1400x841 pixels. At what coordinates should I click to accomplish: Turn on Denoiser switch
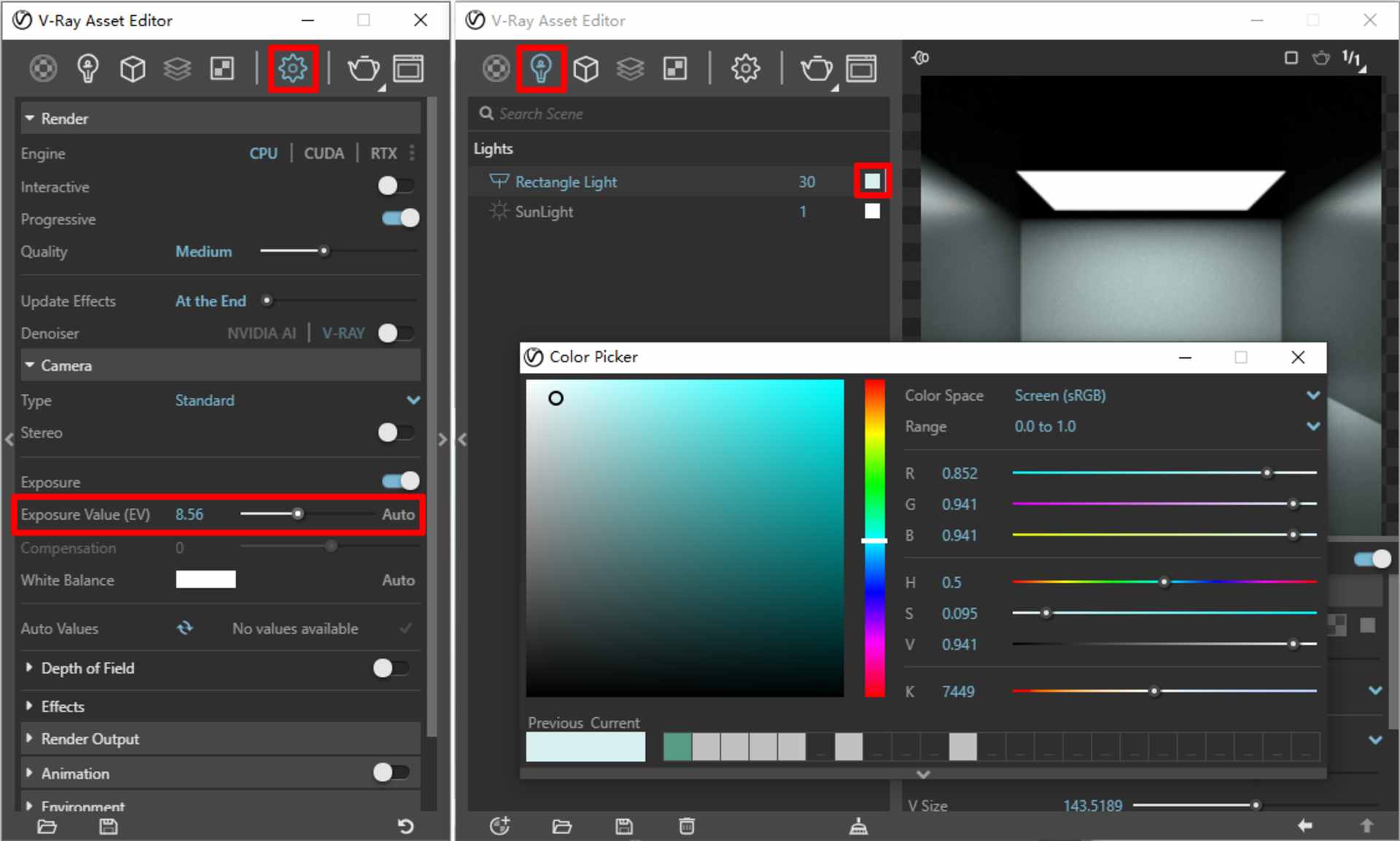(x=397, y=333)
